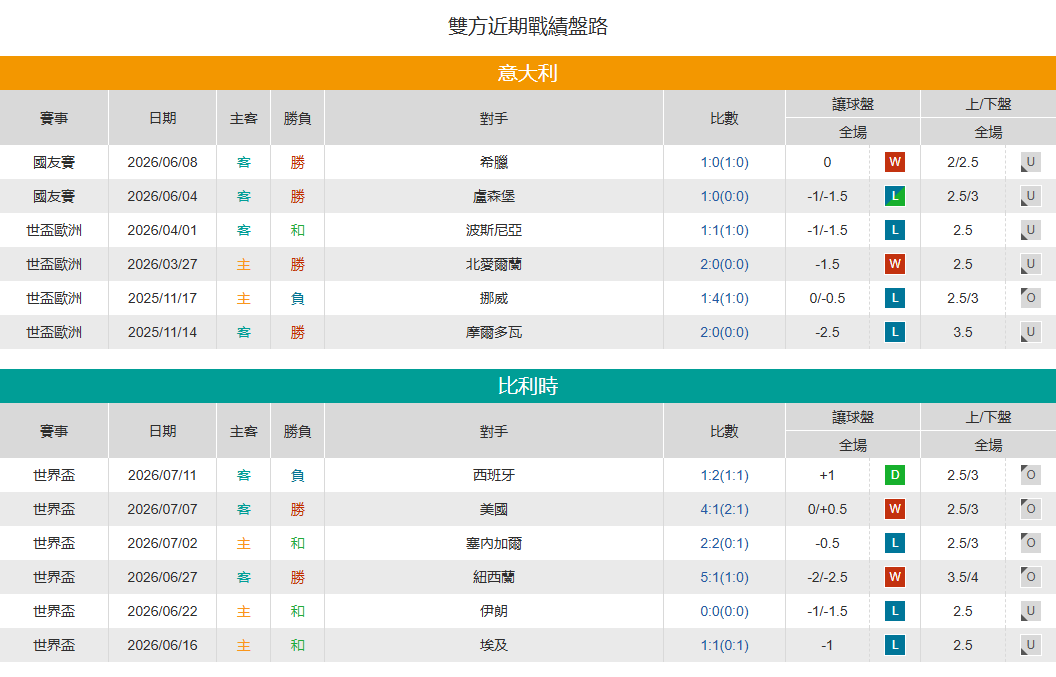Viewport: 1056px width, 677px height.
Task: Click the O over badge in the 挪威 row
Action: pos(1030,298)
